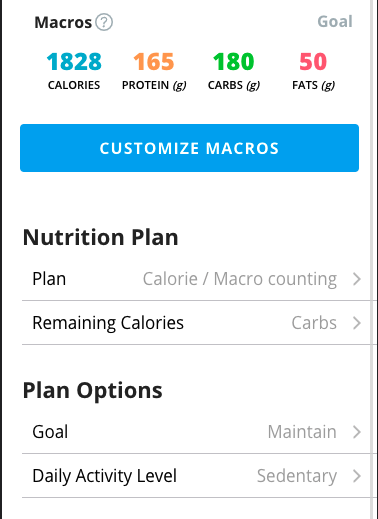This screenshot has height=519, width=378.
Task: Change the Maintain goal value
Action: point(302,432)
